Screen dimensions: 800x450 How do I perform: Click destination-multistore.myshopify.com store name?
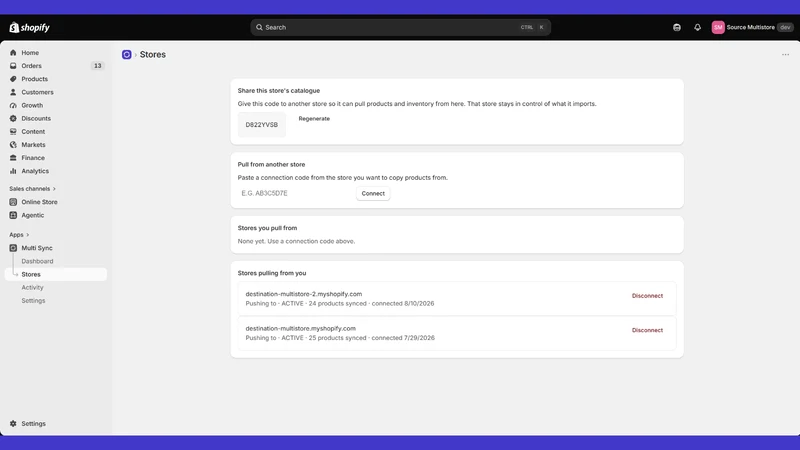click(301, 329)
